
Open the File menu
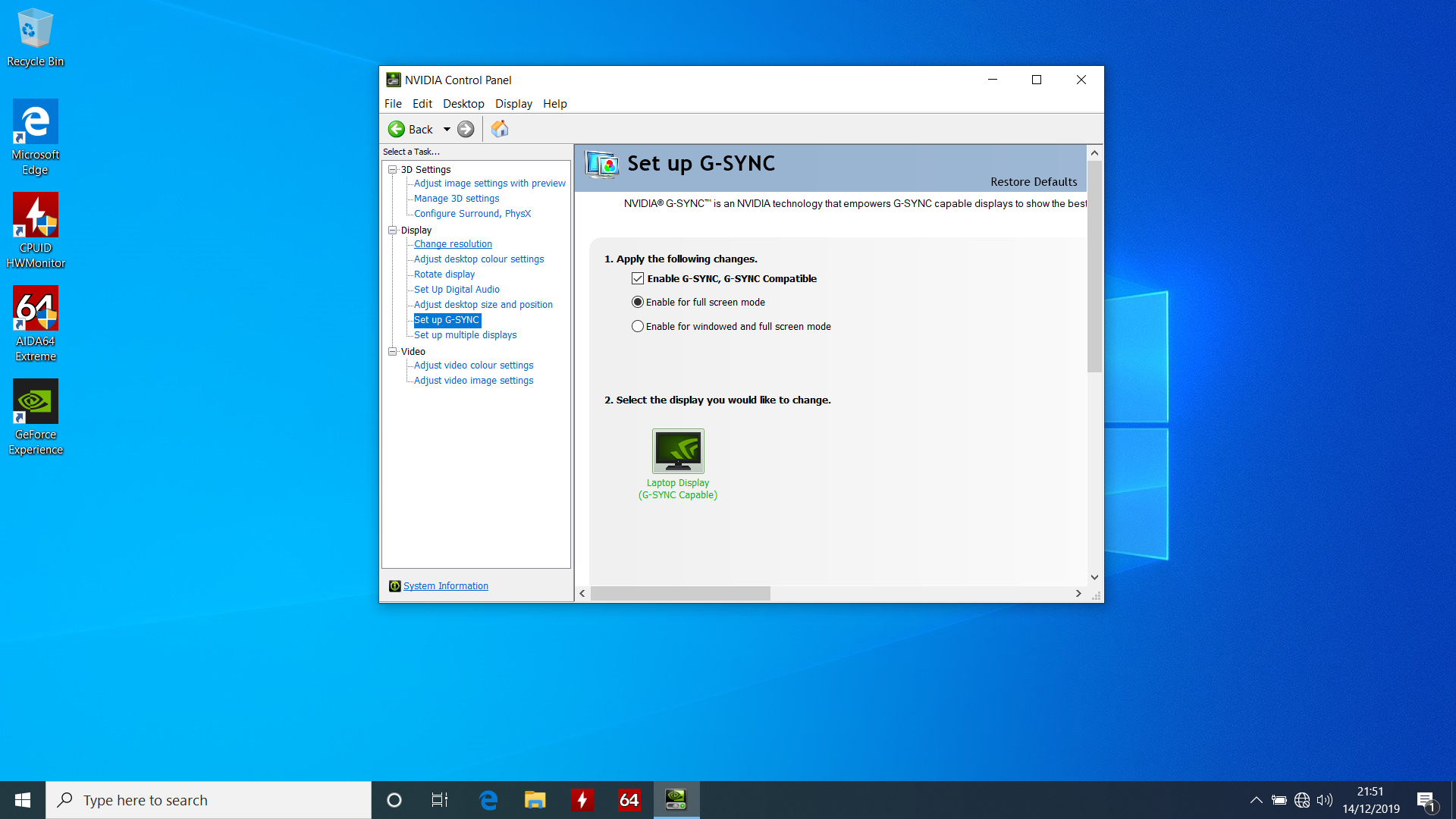[x=393, y=104]
